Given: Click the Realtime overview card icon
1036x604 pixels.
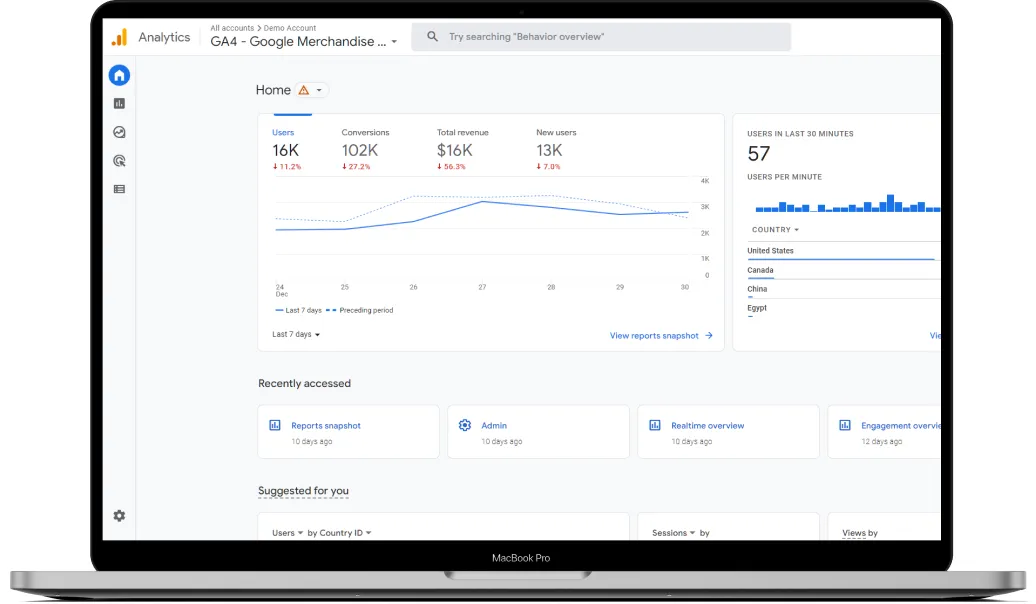Looking at the screenshot, I should coord(655,425).
